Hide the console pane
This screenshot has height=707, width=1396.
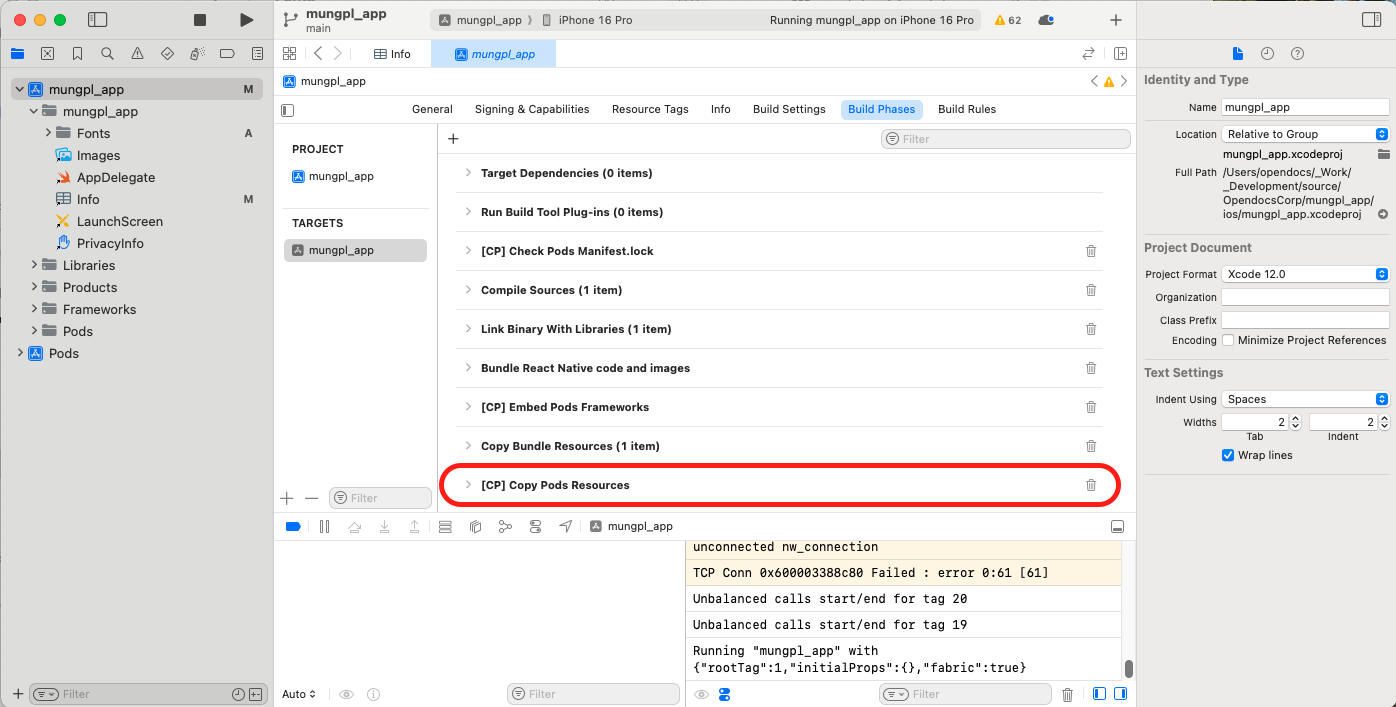click(1121, 694)
